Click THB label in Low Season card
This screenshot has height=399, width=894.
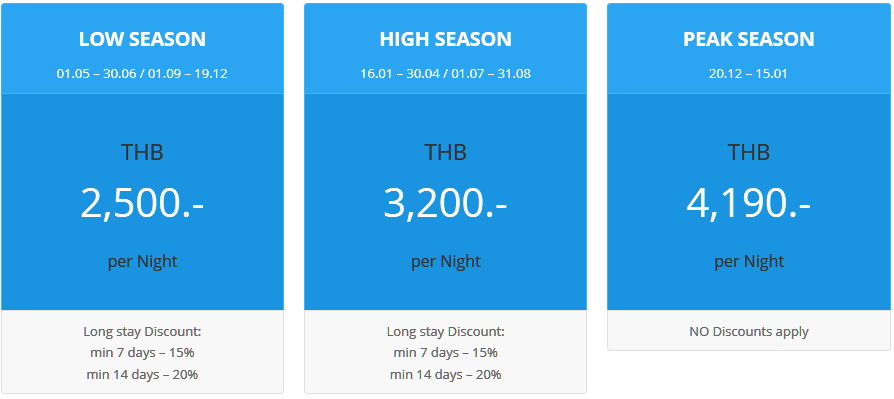pyautogui.click(x=142, y=152)
